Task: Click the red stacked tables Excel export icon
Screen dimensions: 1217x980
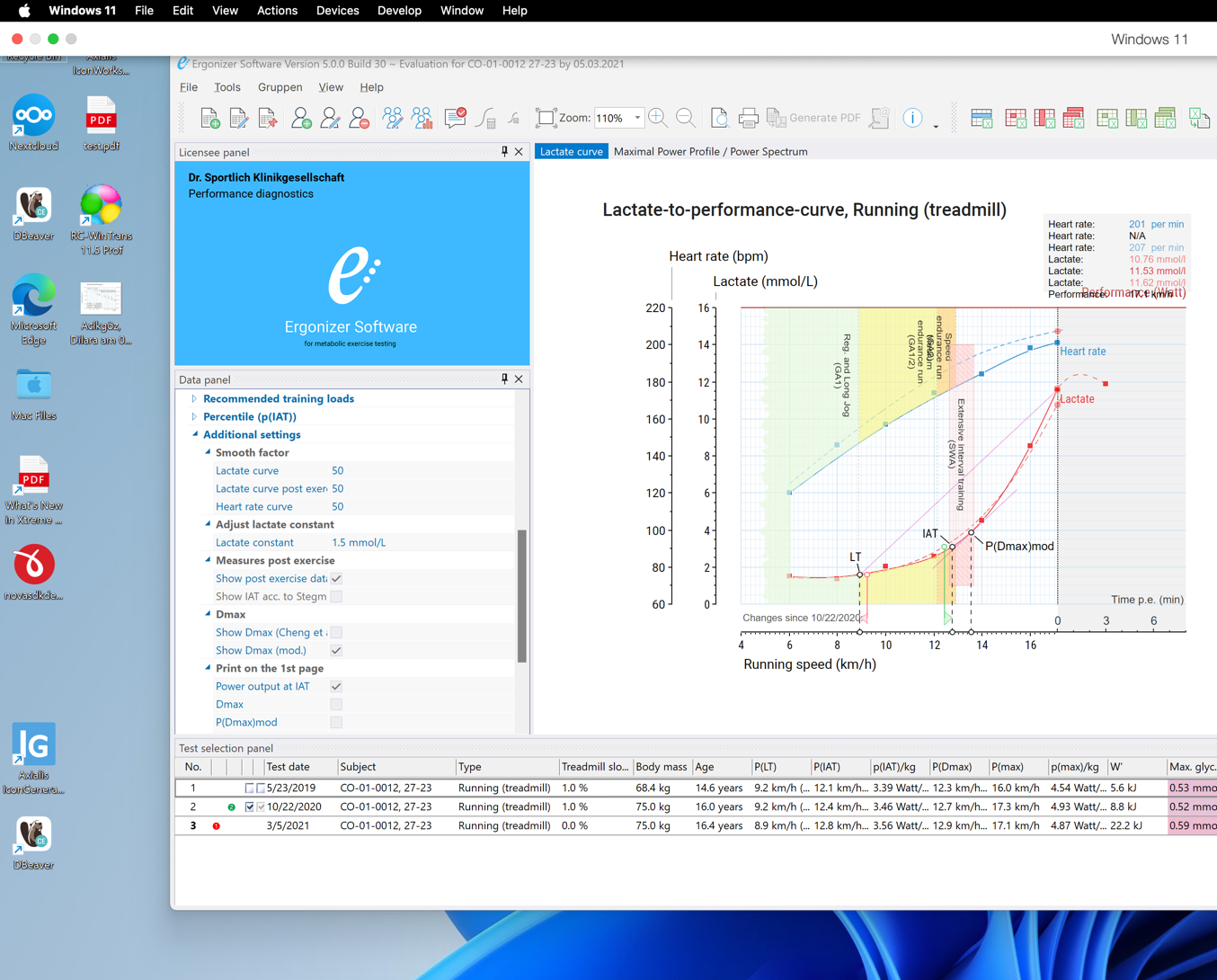Action: click(x=1073, y=118)
